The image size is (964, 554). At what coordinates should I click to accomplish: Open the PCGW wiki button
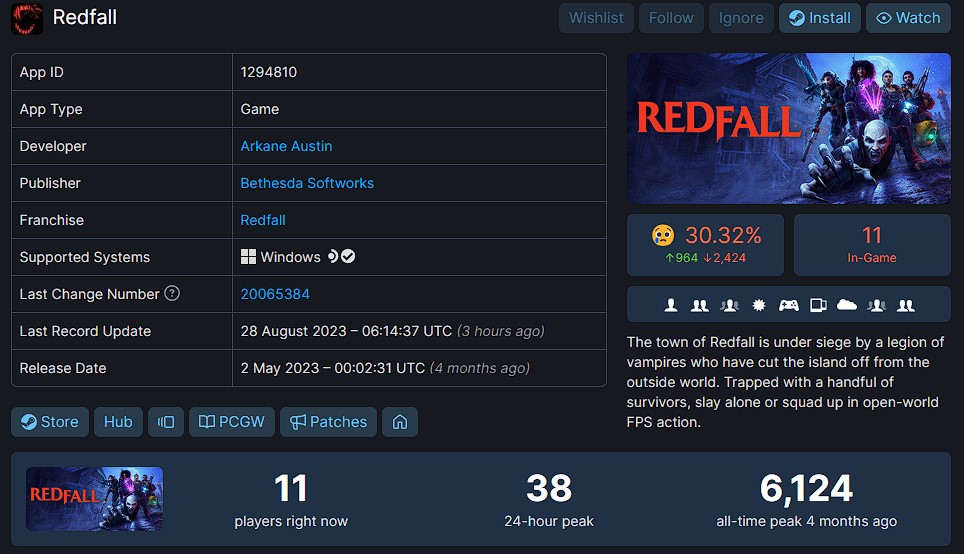pos(232,422)
